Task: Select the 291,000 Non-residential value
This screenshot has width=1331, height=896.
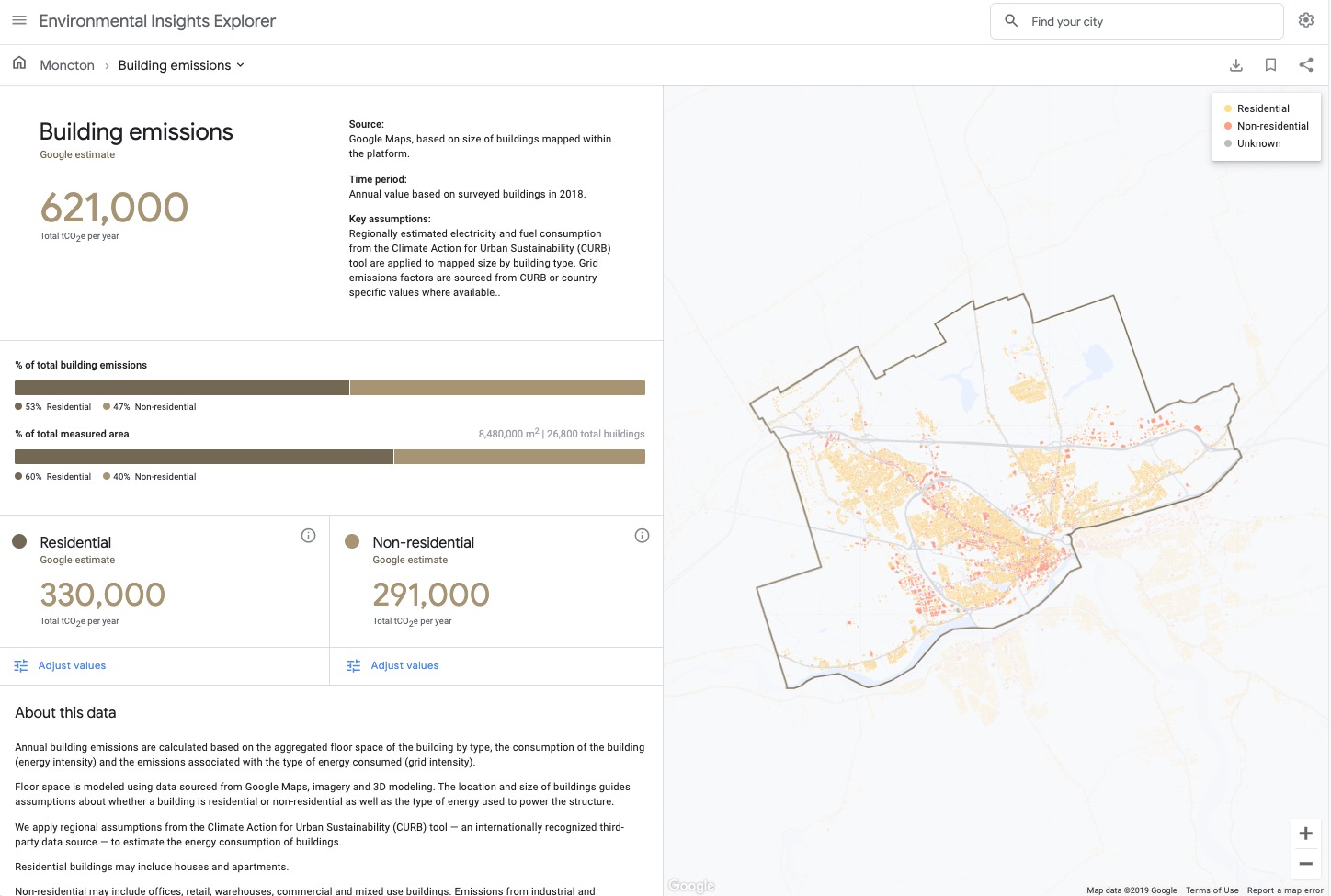Action: point(431,595)
